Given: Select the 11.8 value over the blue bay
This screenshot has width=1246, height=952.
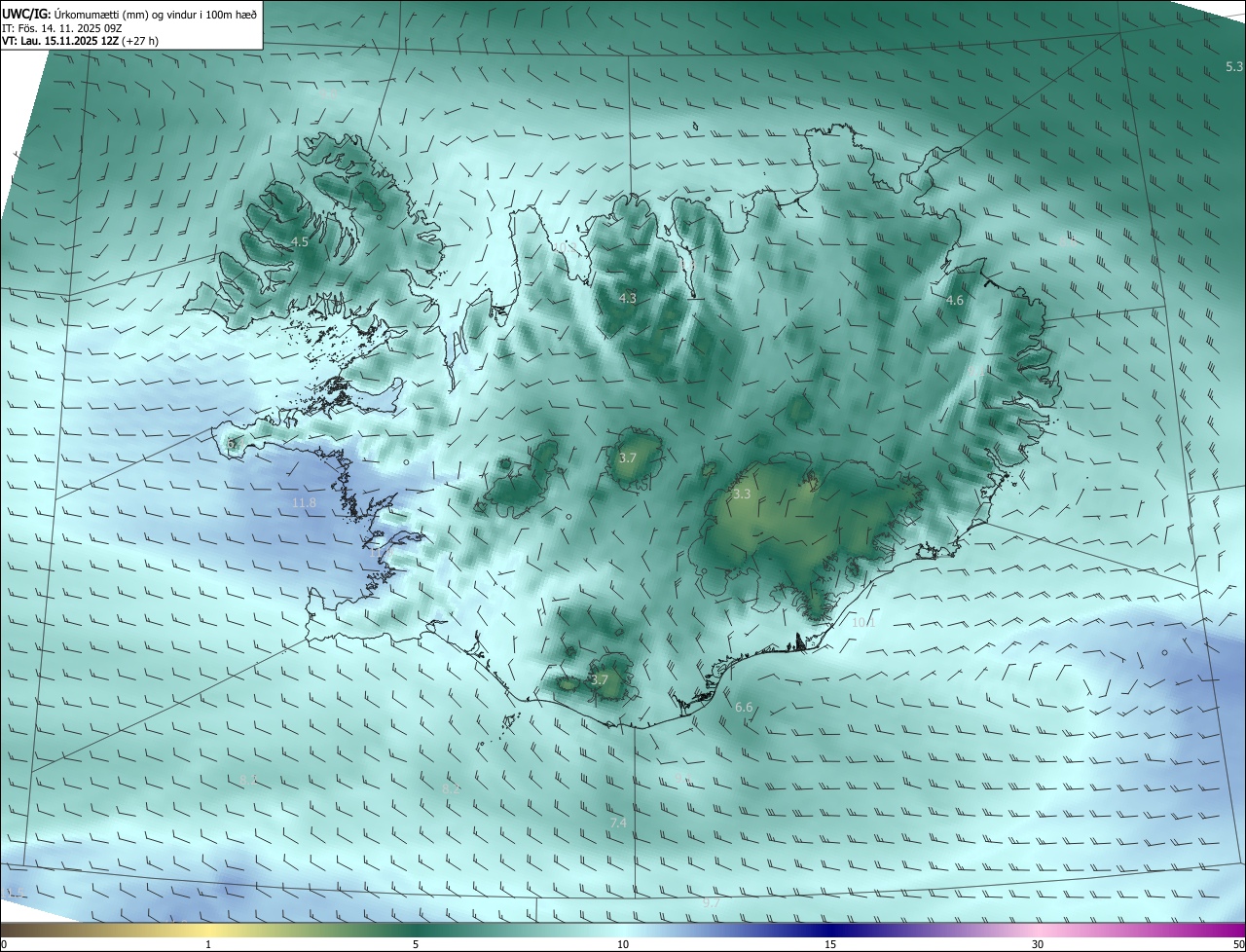Looking at the screenshot, I should click(x=304, y=502).
